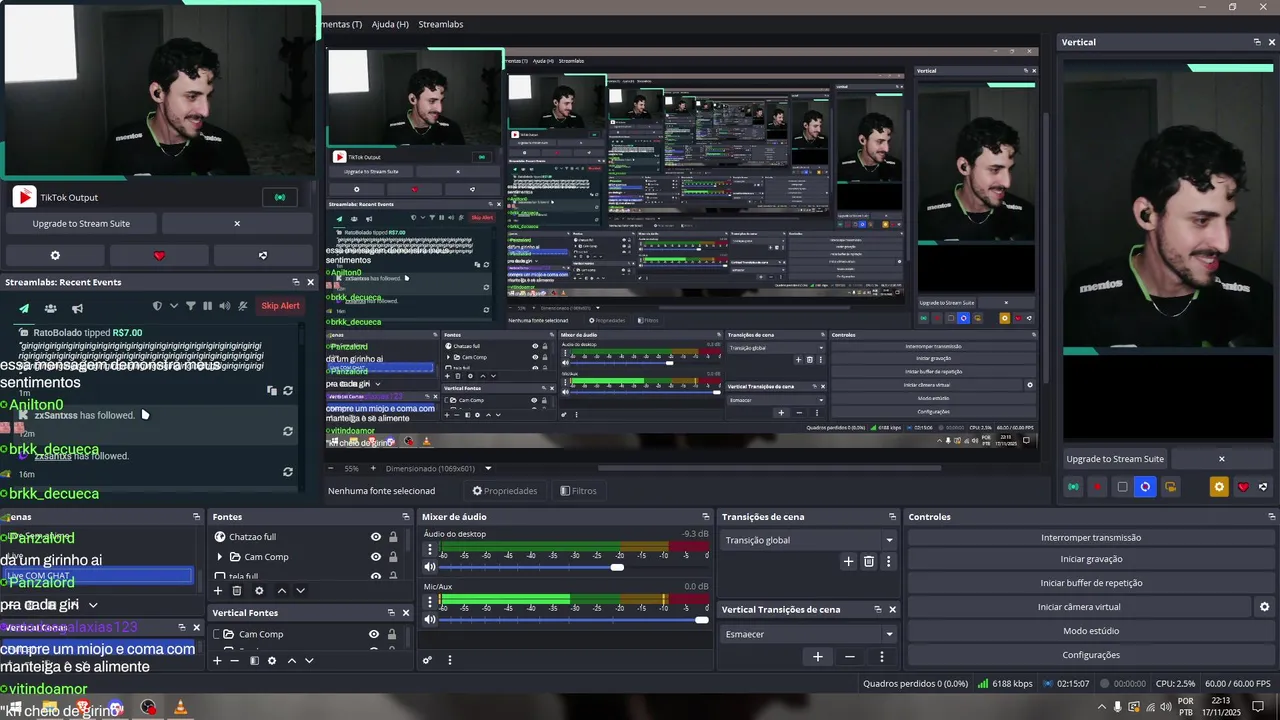Click Upgrade to Stream Suite in left panel
The width and height of the screenshot is (1280, 720).
[81, 223]
